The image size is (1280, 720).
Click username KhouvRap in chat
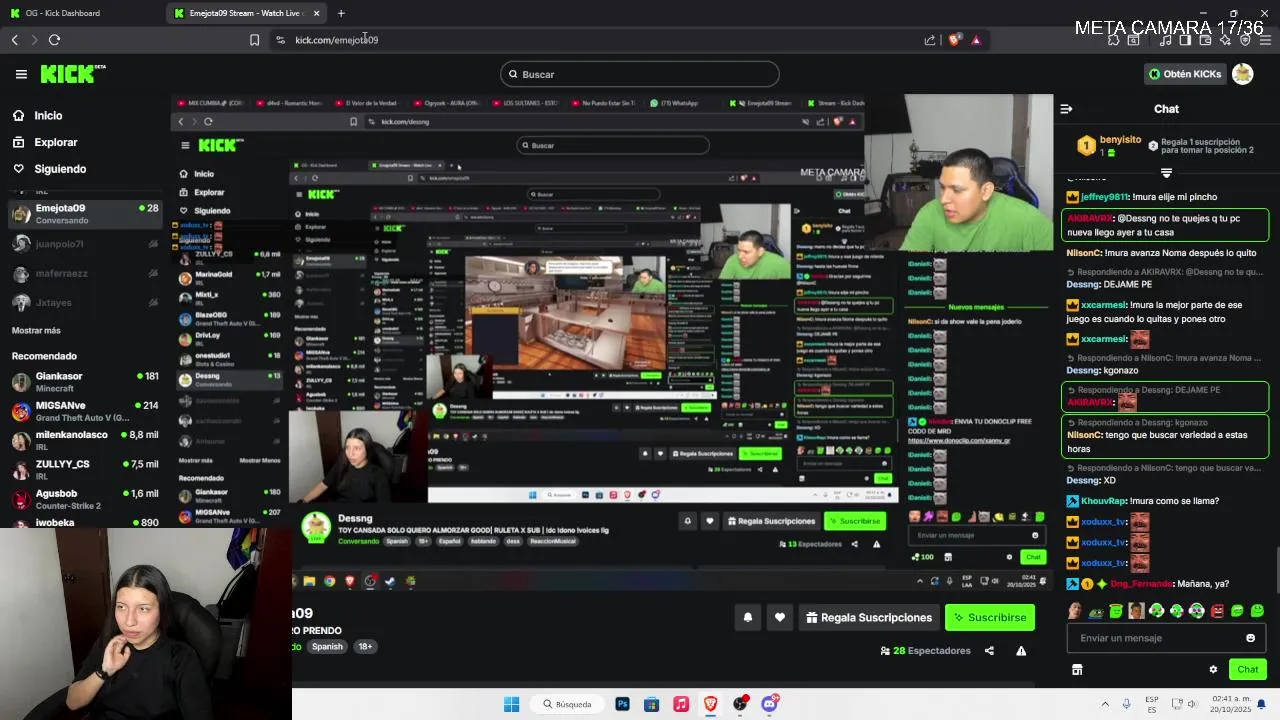click(x=1104, y=501)
